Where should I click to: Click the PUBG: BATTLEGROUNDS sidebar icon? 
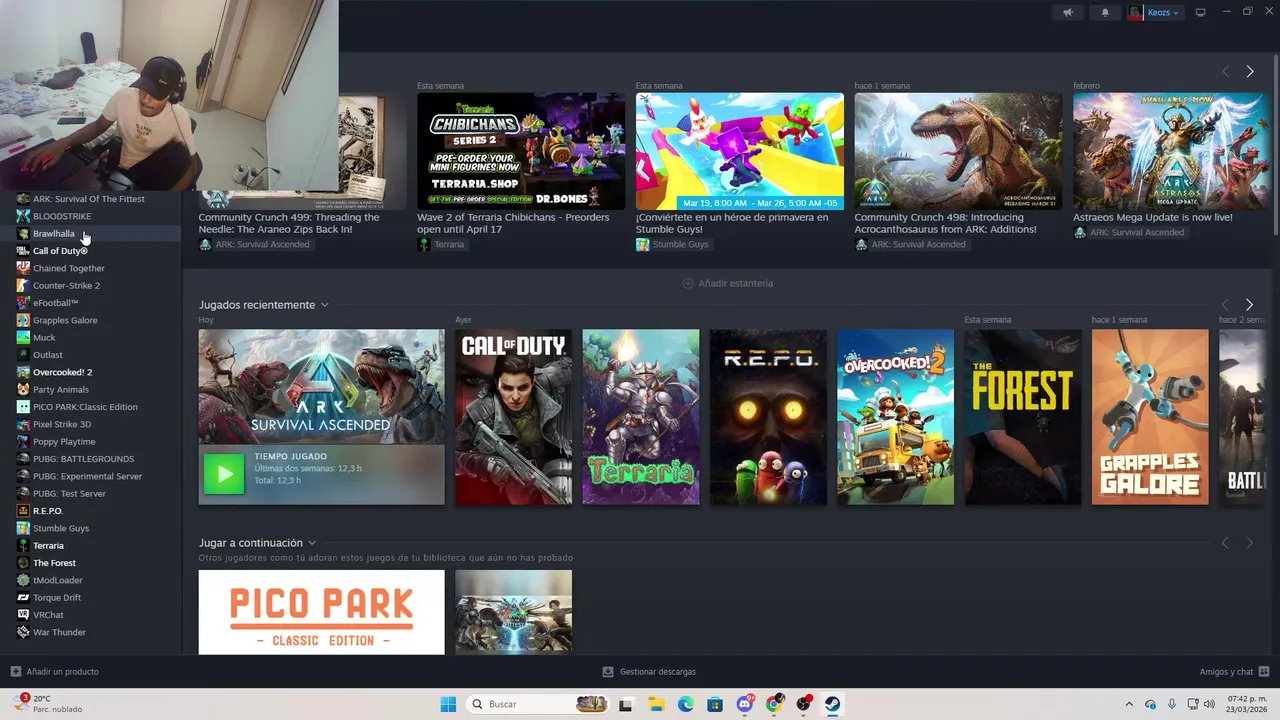(x=23, y=459)
